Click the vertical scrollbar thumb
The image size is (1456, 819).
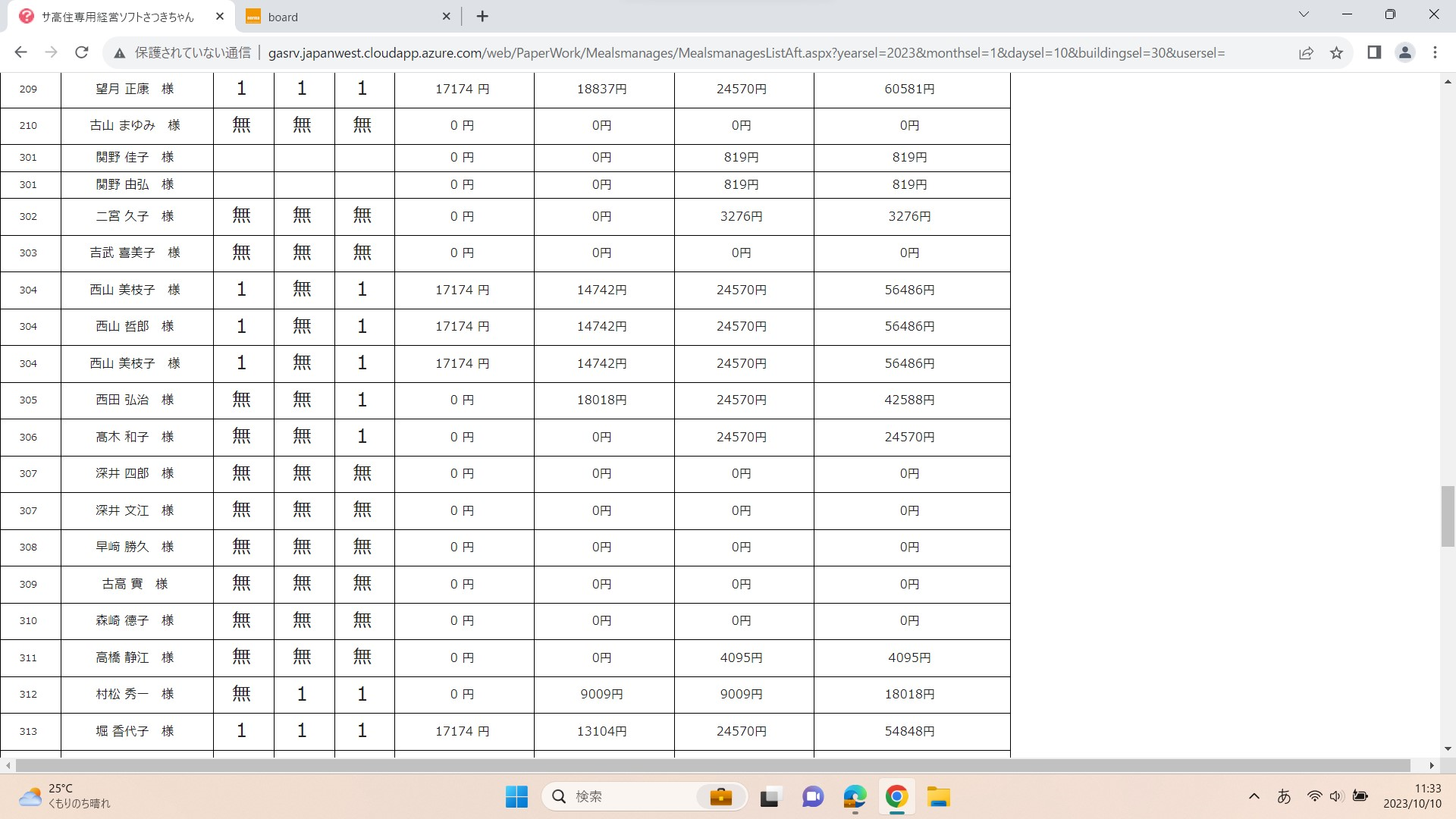pyautogui.click(x=1448, y=516)
